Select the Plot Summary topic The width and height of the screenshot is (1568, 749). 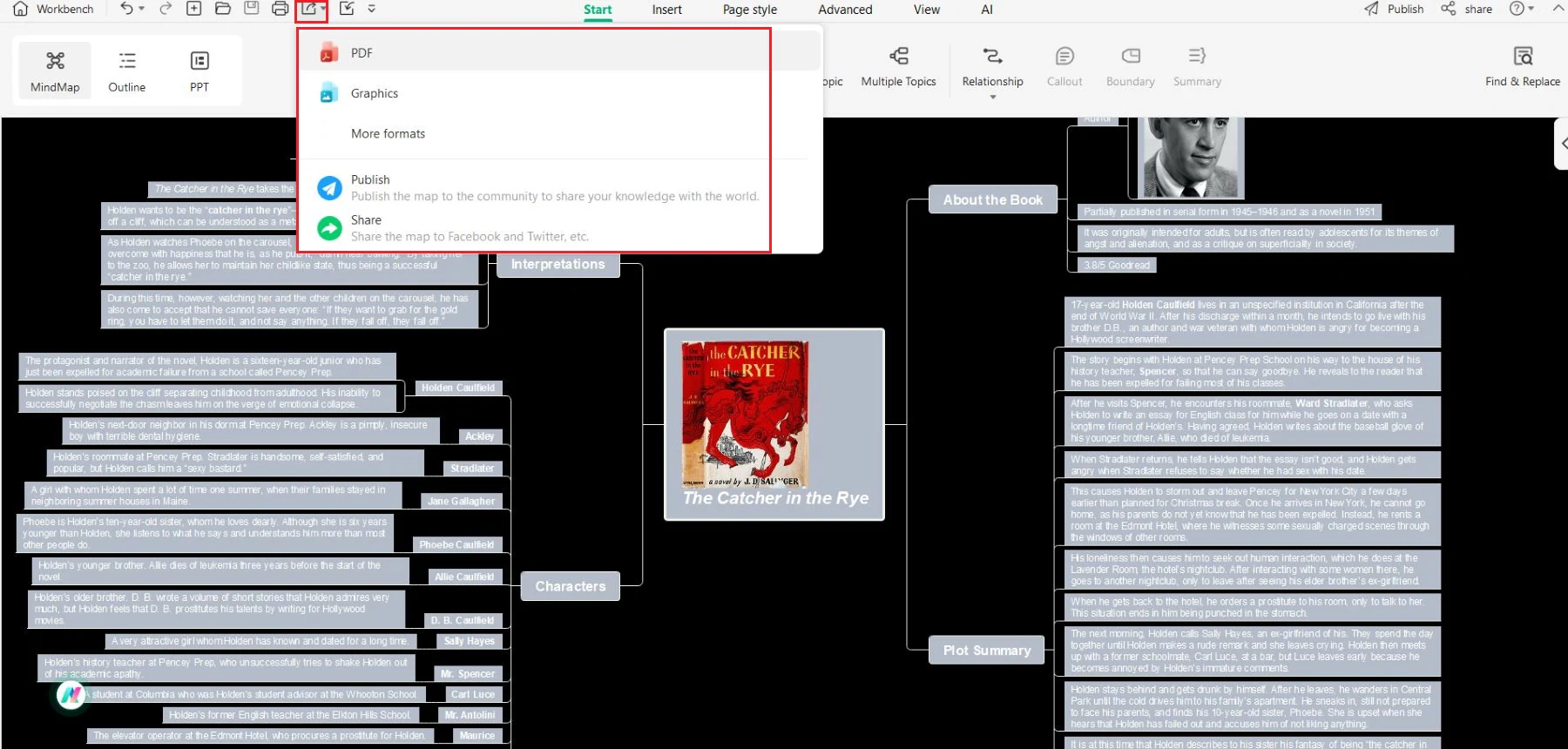987,650
